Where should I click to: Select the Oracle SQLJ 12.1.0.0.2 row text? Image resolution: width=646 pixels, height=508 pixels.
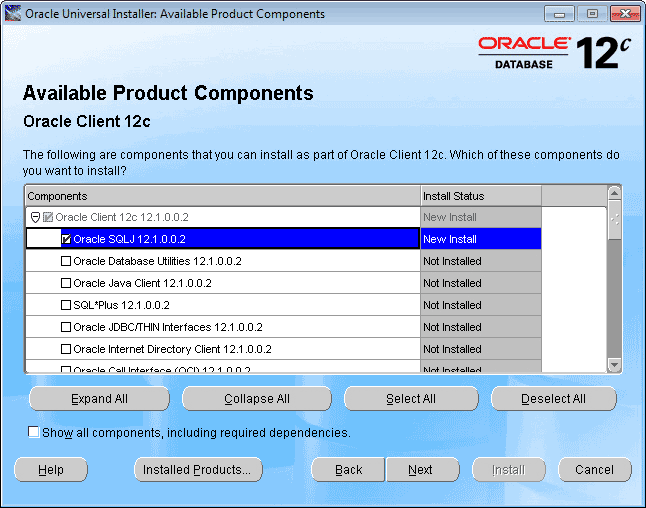129,239
